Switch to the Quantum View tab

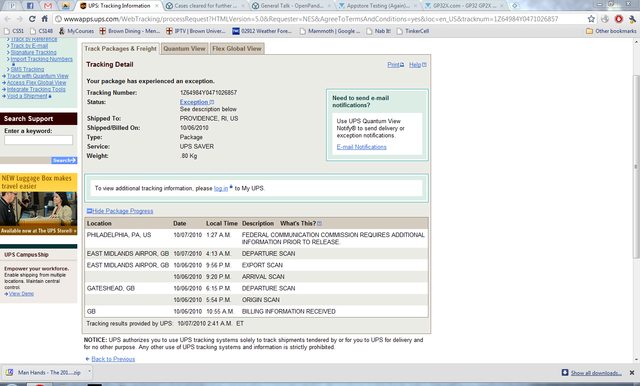[x=184, y=49]
